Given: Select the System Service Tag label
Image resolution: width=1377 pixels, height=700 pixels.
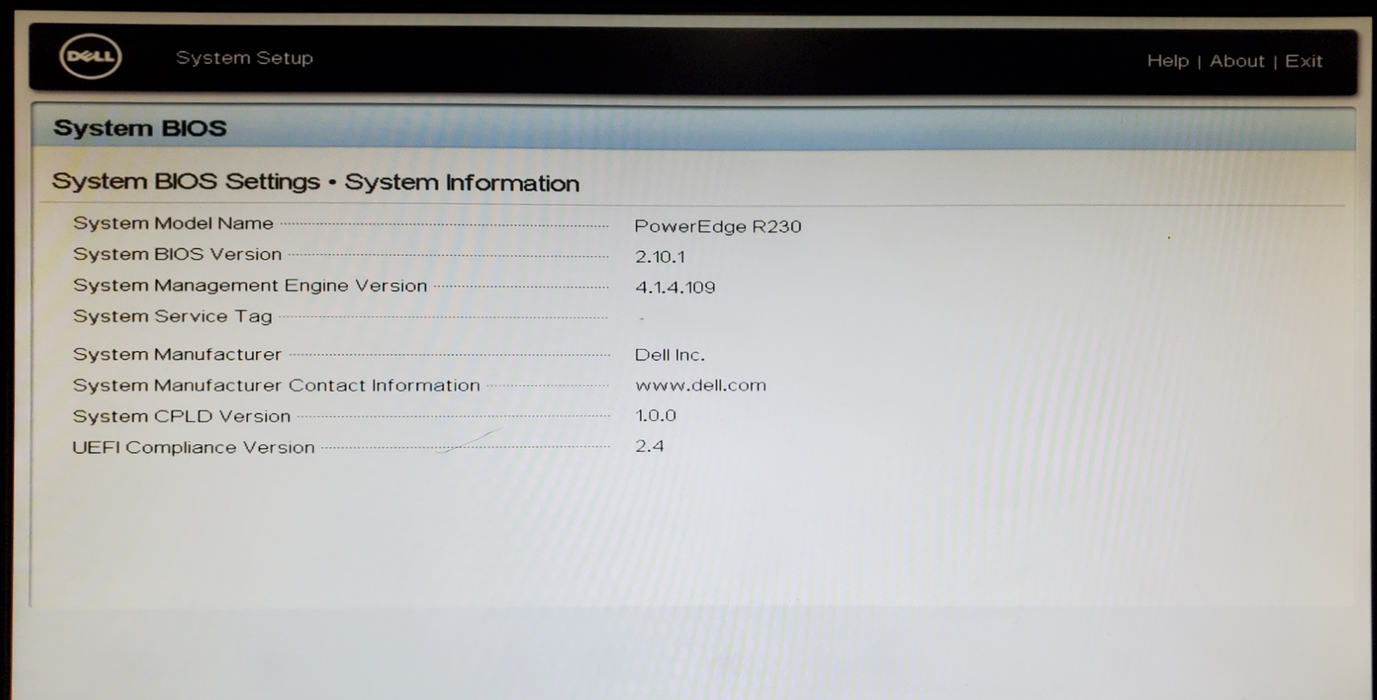Looking at the screenshot, I should coord(172,317).
